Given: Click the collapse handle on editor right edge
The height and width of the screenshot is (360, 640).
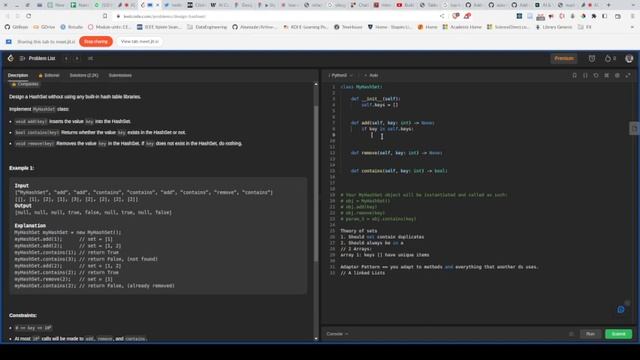Looking at the screenshot, I should pyautogui.click(x=634, y=129).
